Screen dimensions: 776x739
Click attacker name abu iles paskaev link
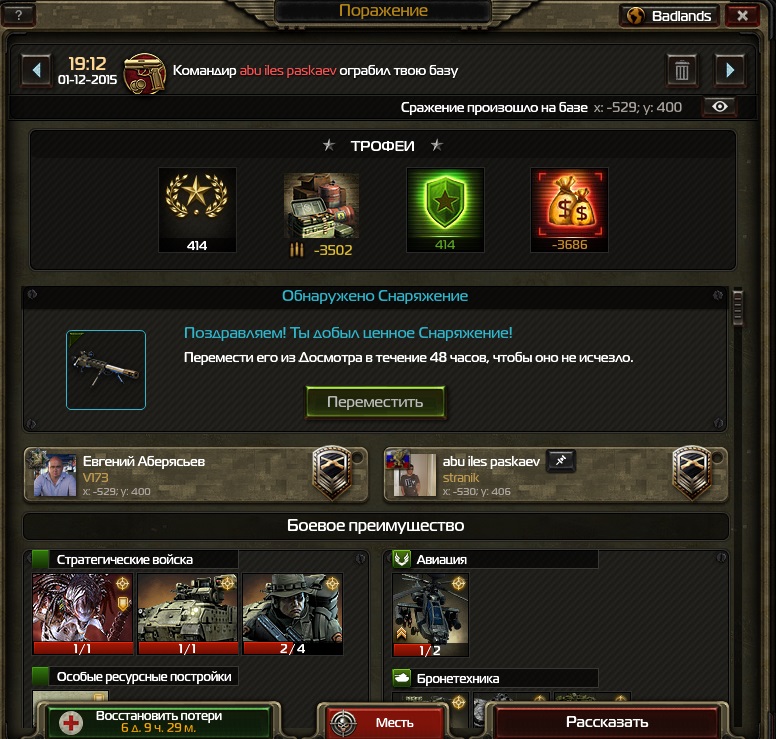click(x=288, y=70)
